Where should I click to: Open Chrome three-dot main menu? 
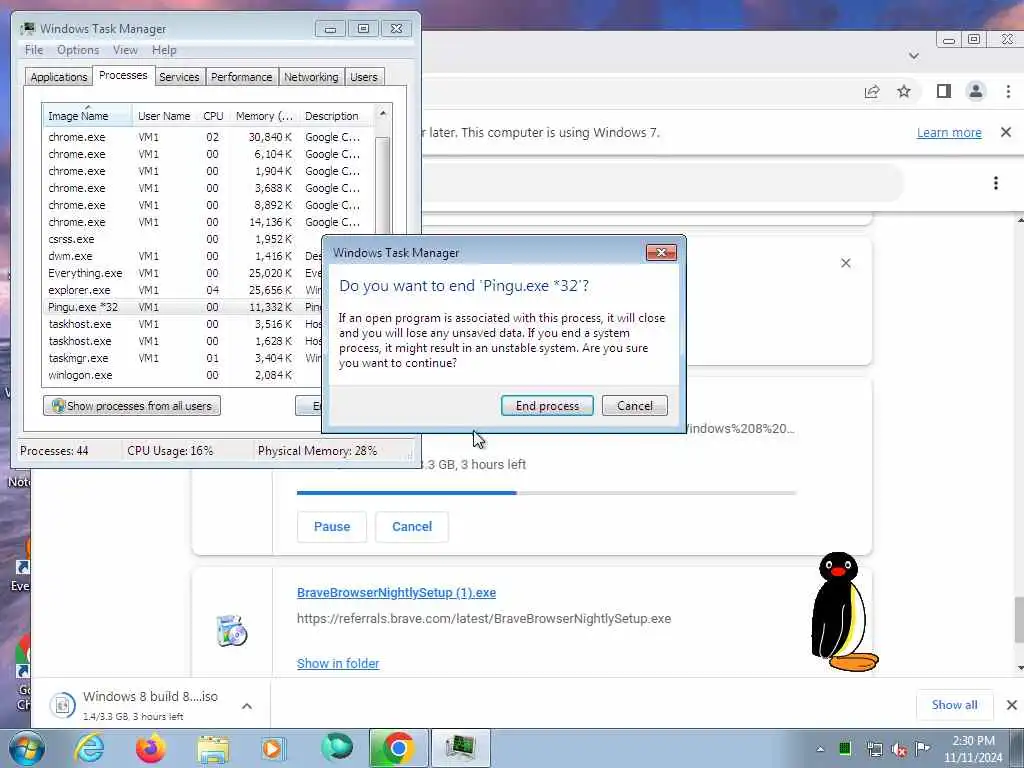coord(1008,91)
